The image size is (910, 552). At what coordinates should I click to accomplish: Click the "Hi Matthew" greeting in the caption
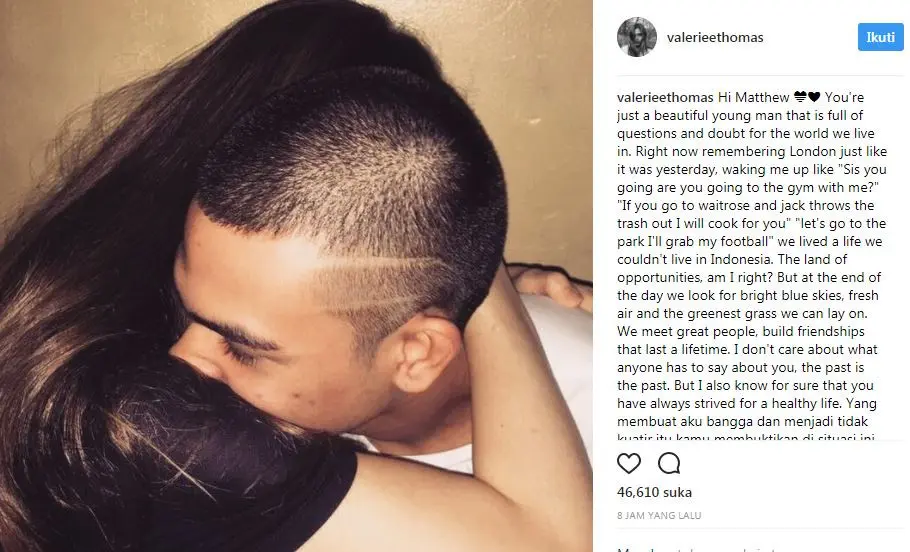click(753, 97)
